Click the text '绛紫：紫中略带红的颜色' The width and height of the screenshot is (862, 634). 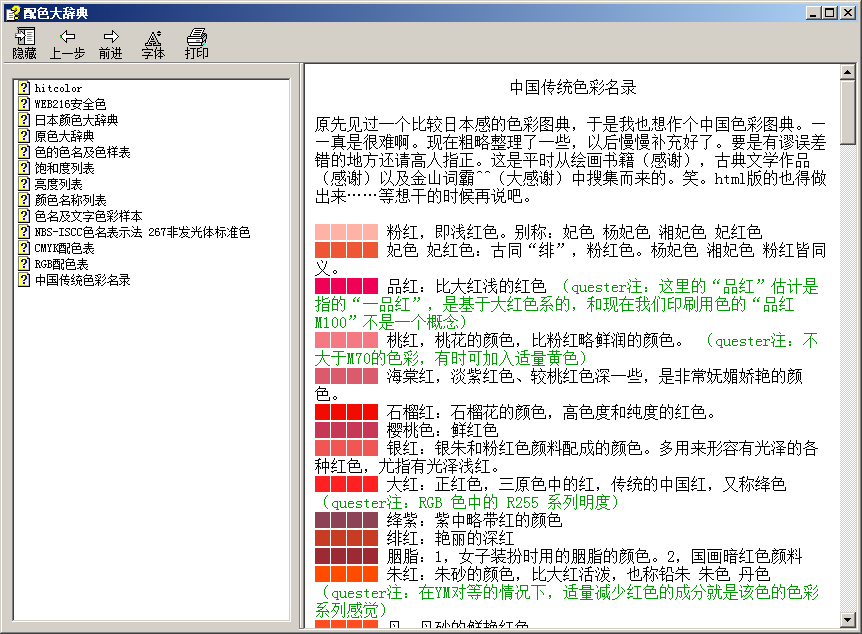click(474, 520)
